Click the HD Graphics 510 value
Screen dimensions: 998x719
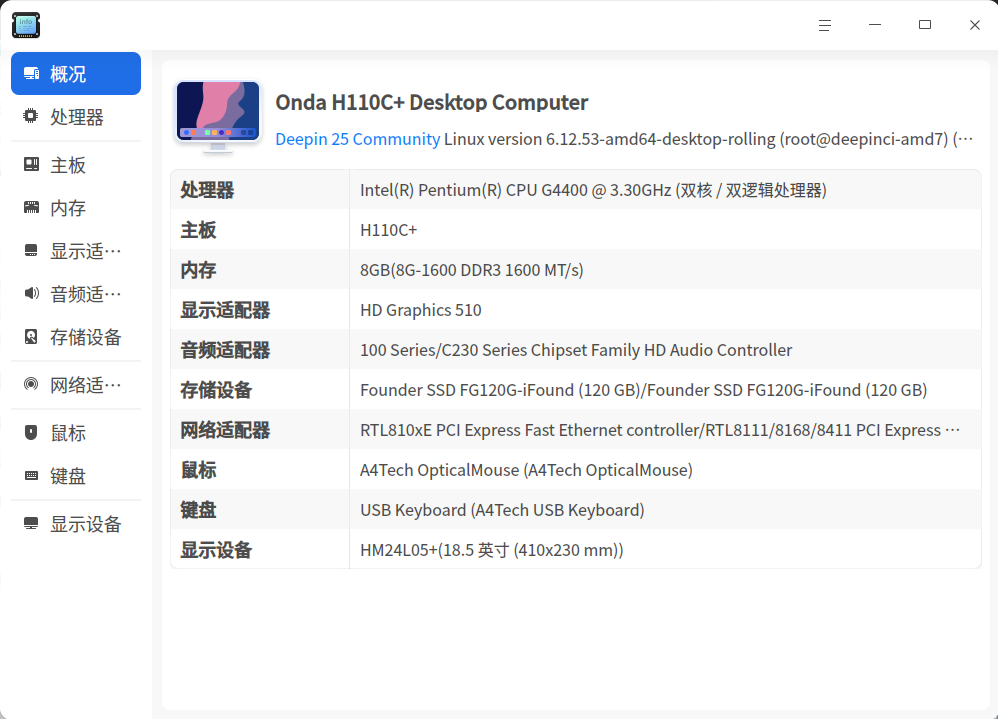tap(421, 311)
